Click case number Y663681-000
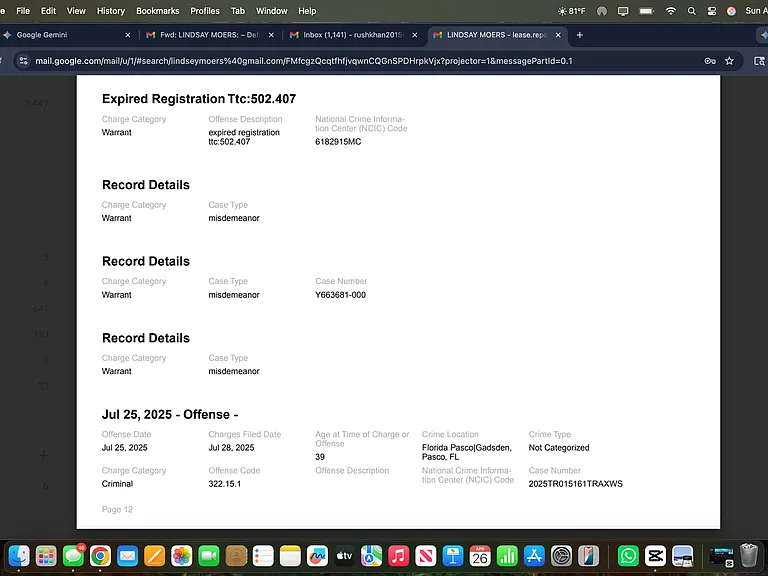Image resolution: width=768 pixels, height=576 pixels. point(340,295)
